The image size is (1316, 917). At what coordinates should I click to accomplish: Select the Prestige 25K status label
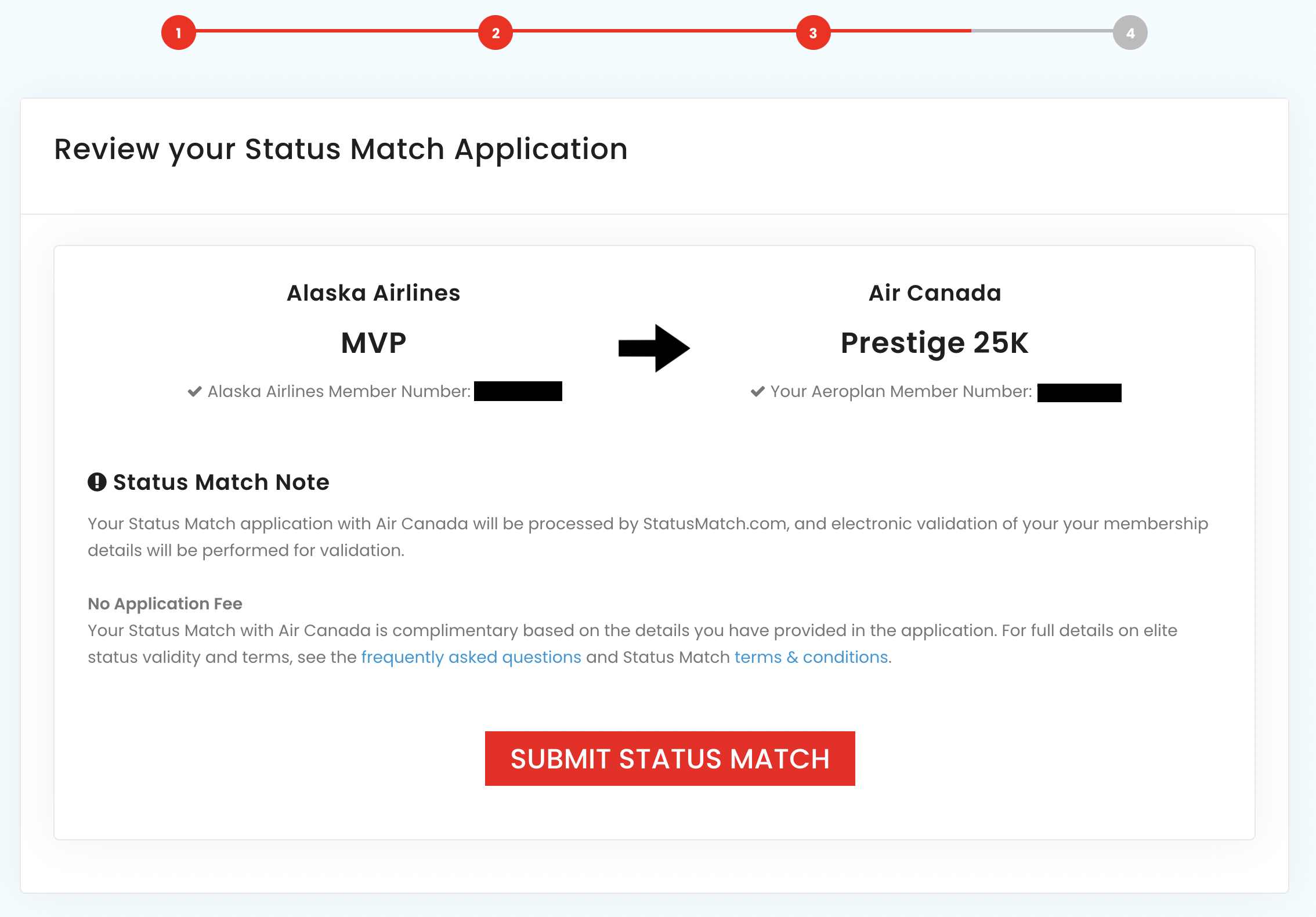coord(934,342)
